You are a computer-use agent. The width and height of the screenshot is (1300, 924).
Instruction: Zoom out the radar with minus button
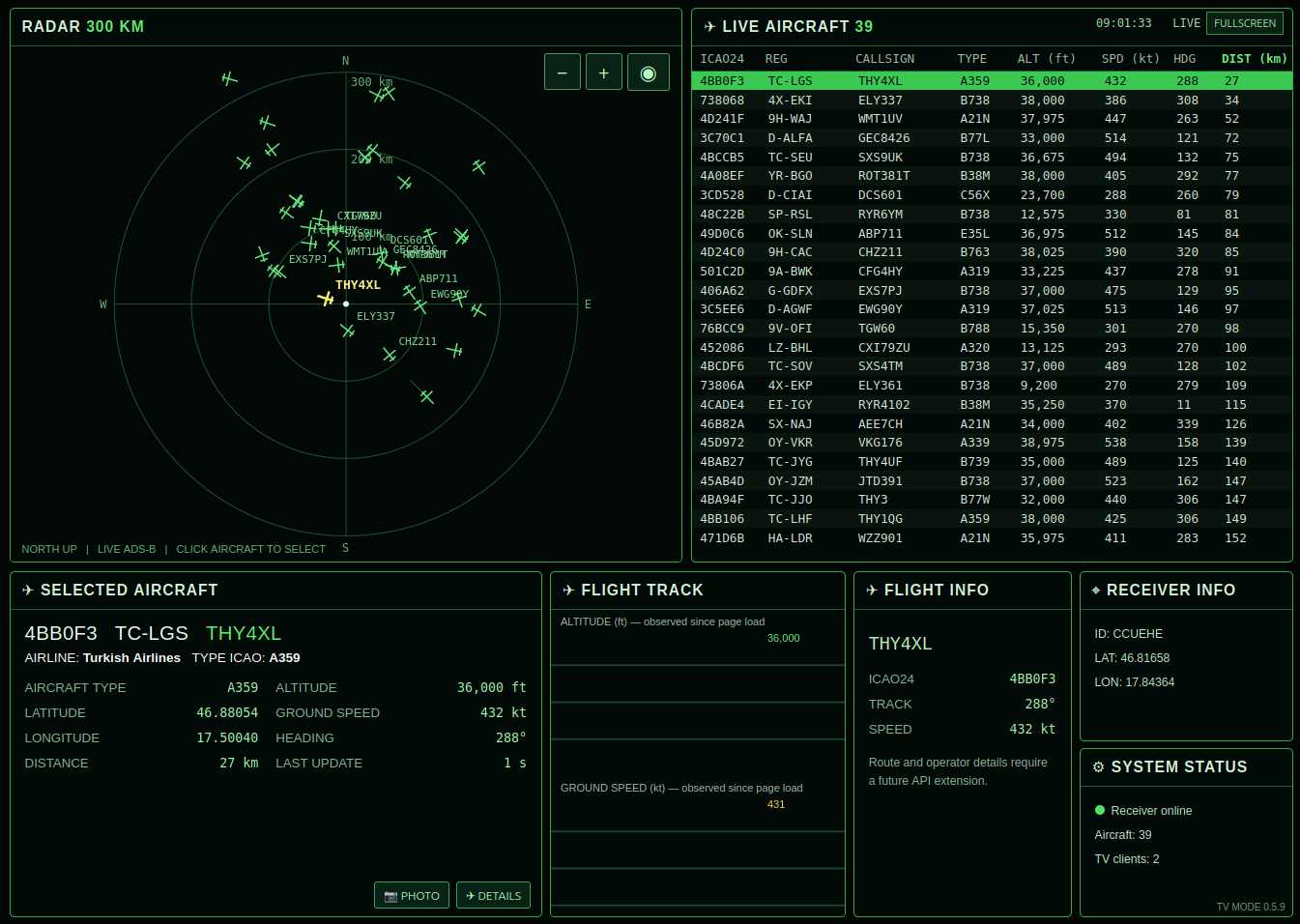click(563, 72)
